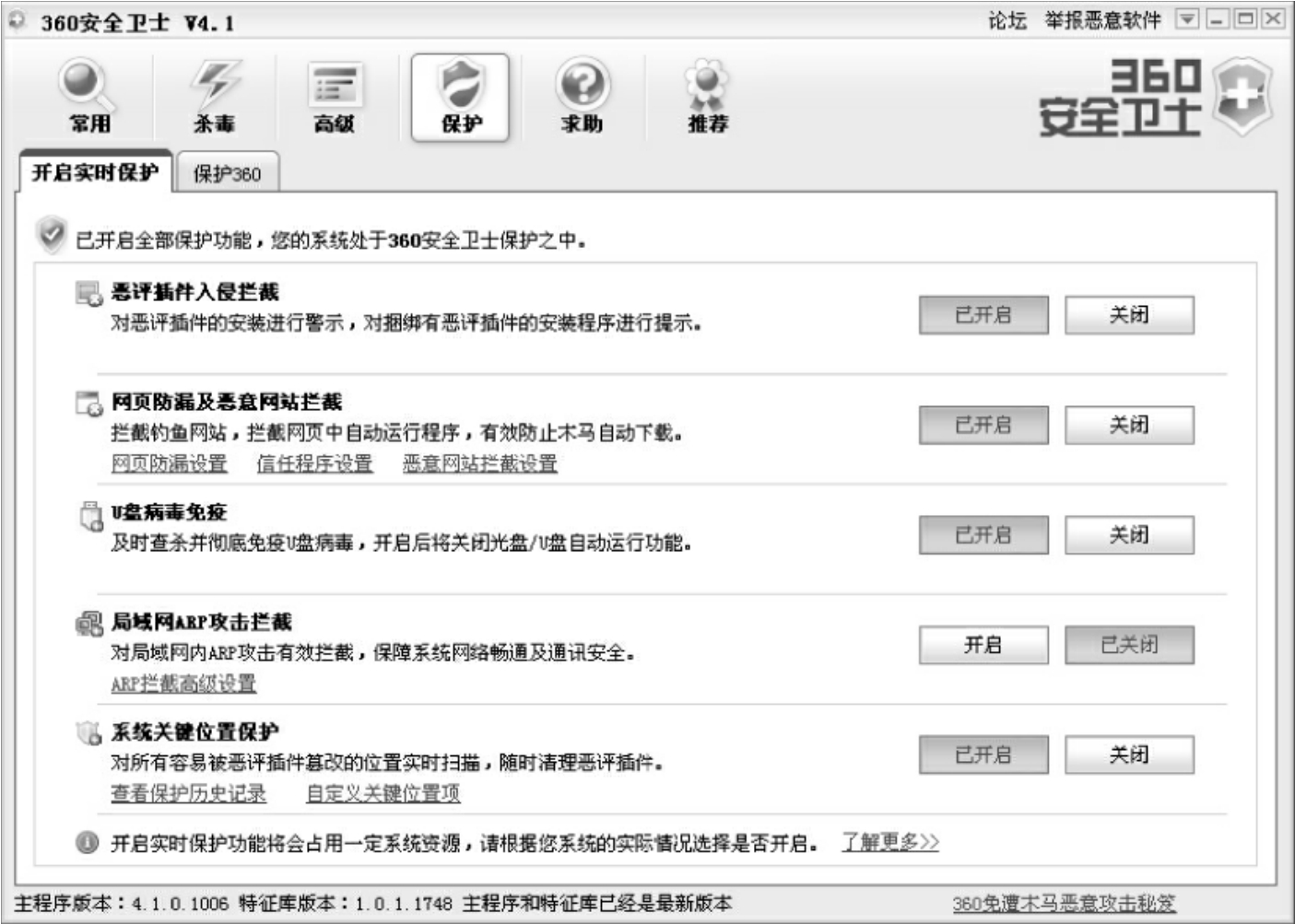Turn off 网页防漏及恶意网站拦截 with 关闭
This screenshot has width=1295, height=924.
click(x=1129, y=425)
